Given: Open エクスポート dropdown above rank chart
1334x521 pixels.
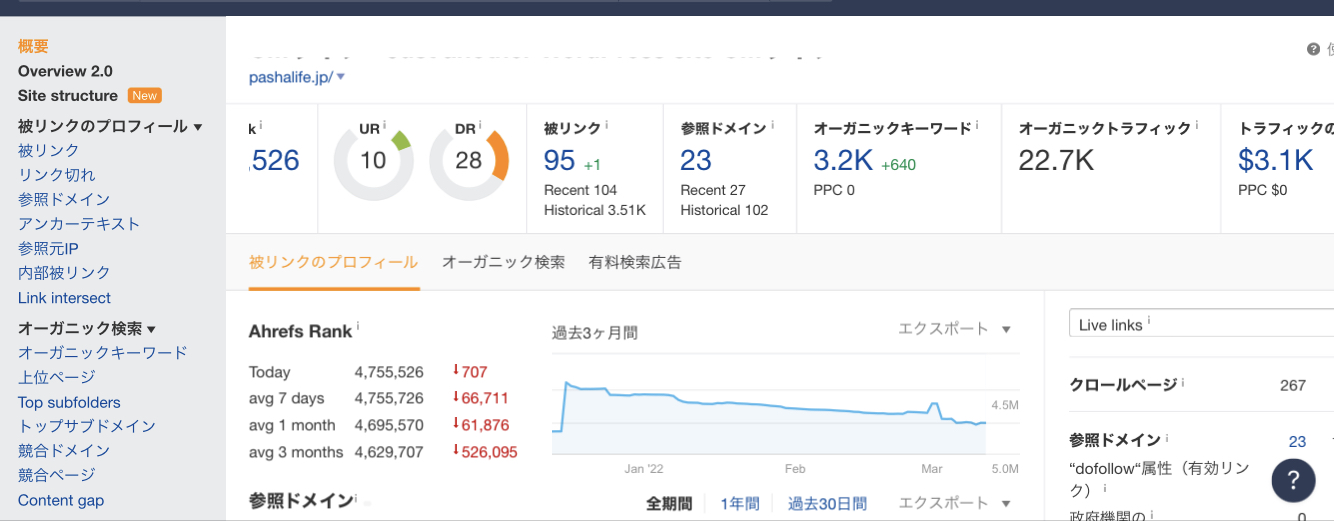Looking at the screenshot, I should pyautogui.click(x=954, y=329).
